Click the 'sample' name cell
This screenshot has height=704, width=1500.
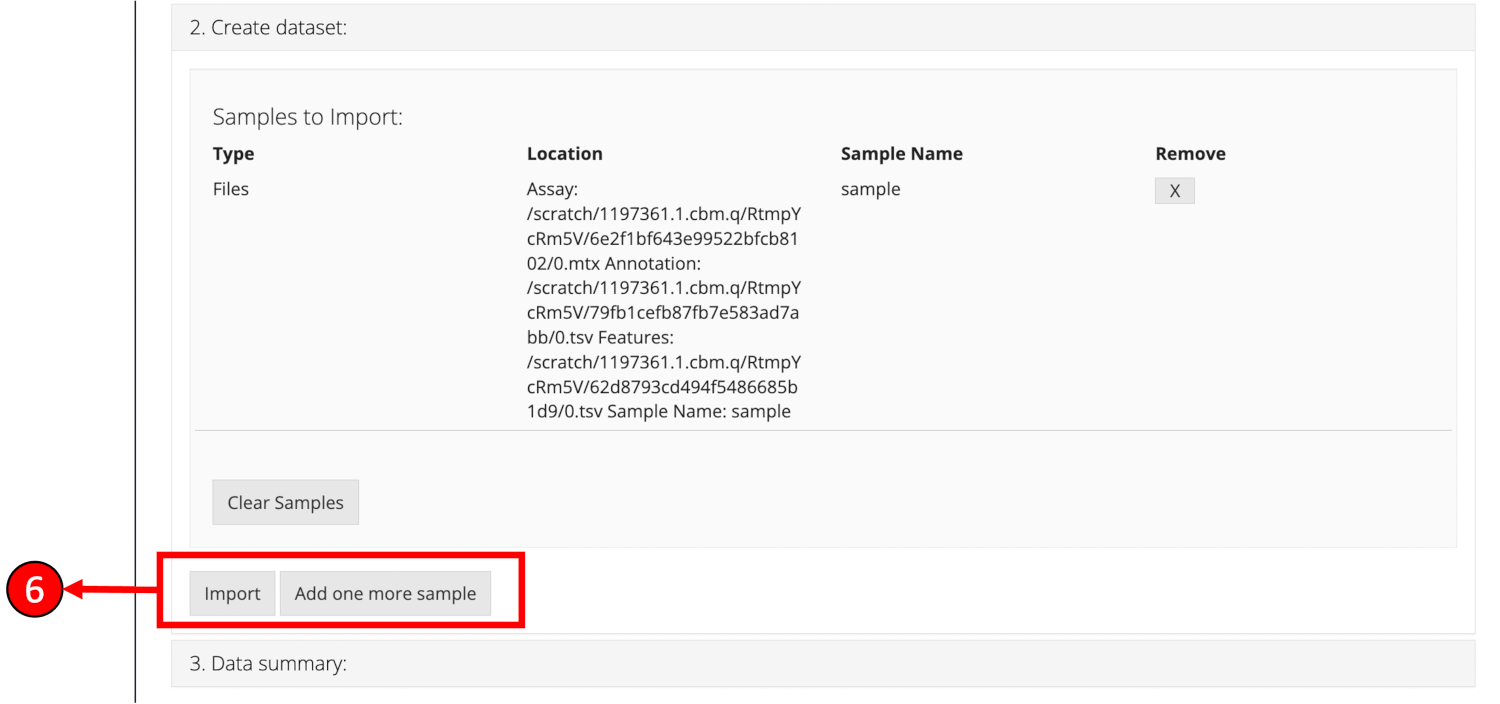[x=870, y=189]
